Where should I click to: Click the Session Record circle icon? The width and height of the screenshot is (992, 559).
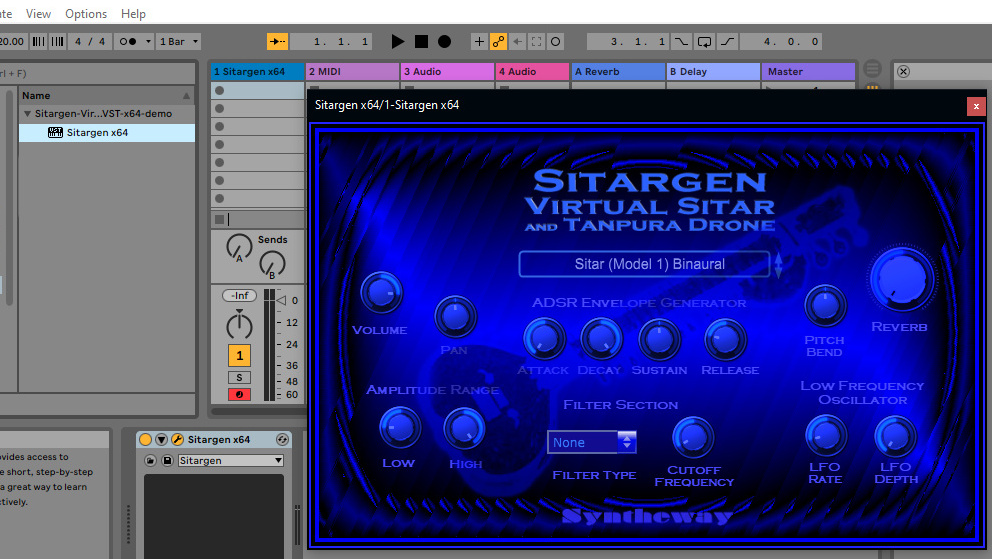tap(555, 42)
